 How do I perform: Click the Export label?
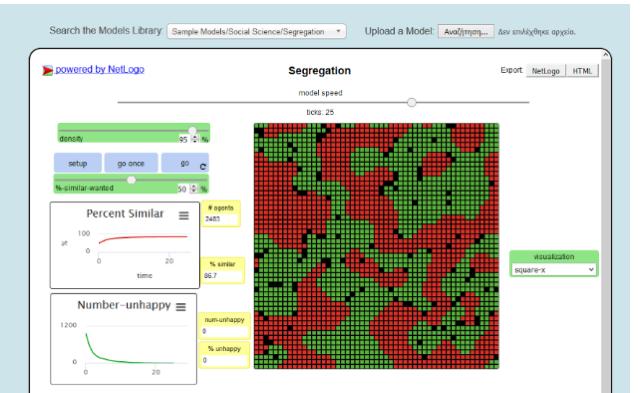click(511, 70)
